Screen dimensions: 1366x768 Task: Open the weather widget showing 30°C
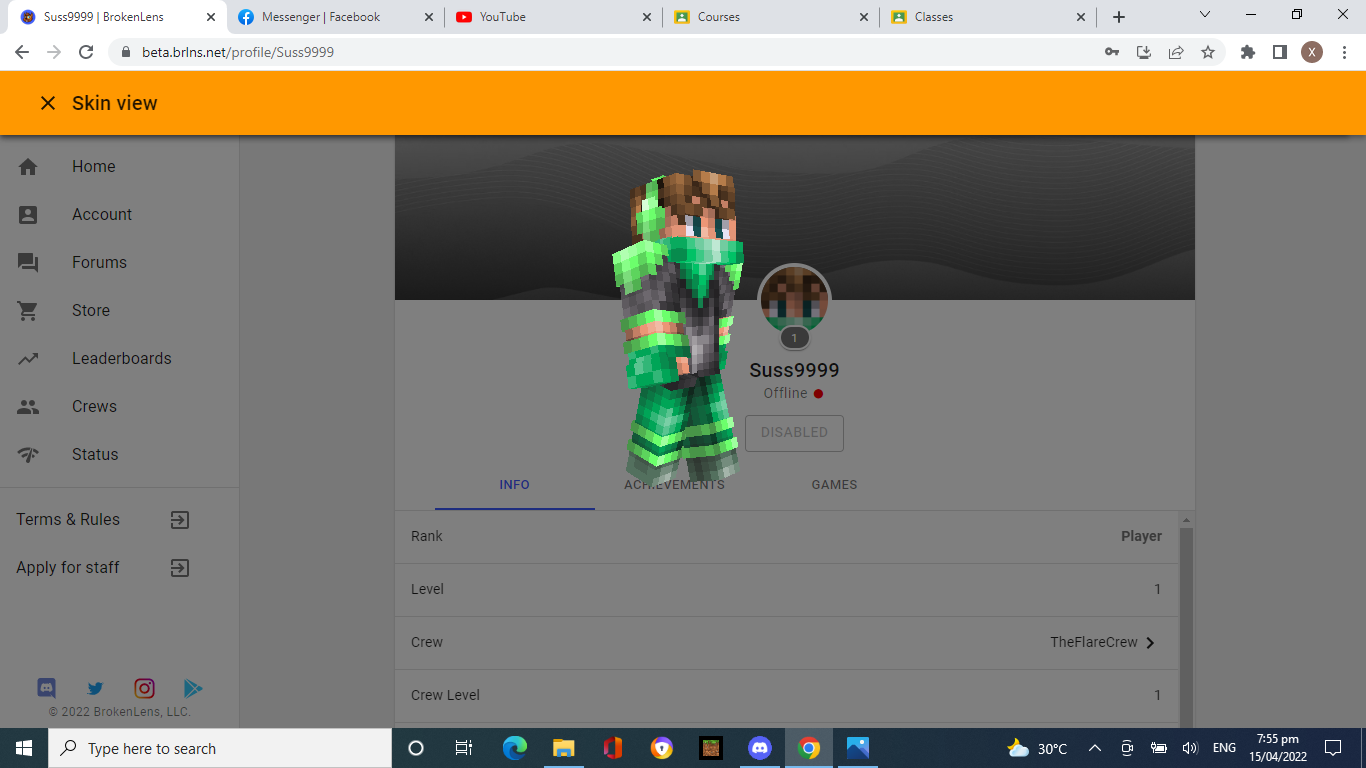pos(1038,748)
